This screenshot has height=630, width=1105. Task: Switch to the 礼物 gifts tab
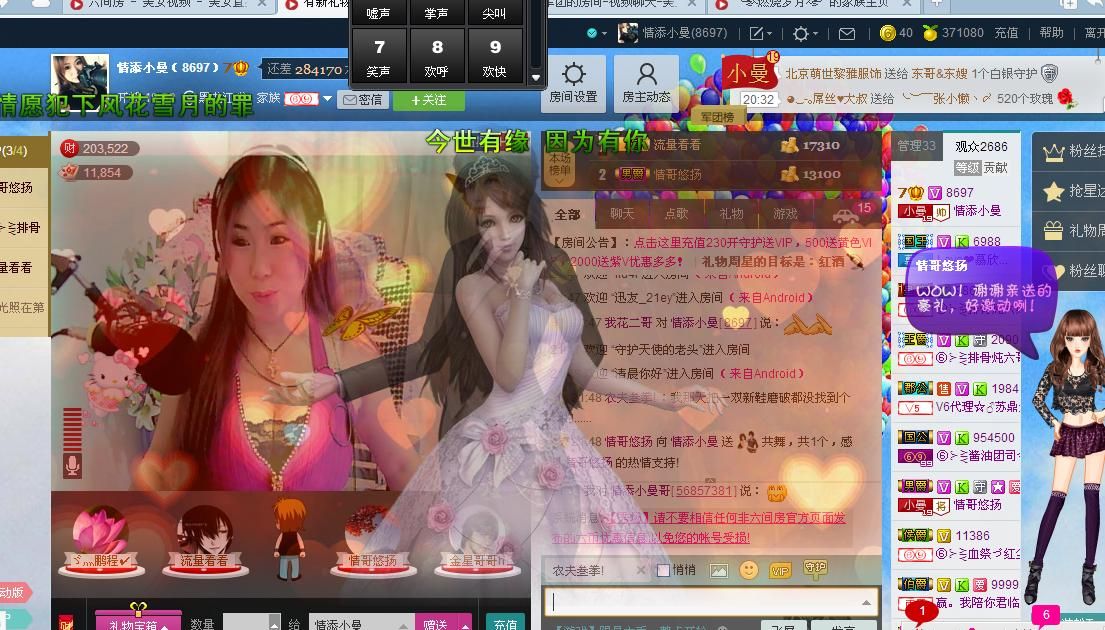click(x=731, y=213)
